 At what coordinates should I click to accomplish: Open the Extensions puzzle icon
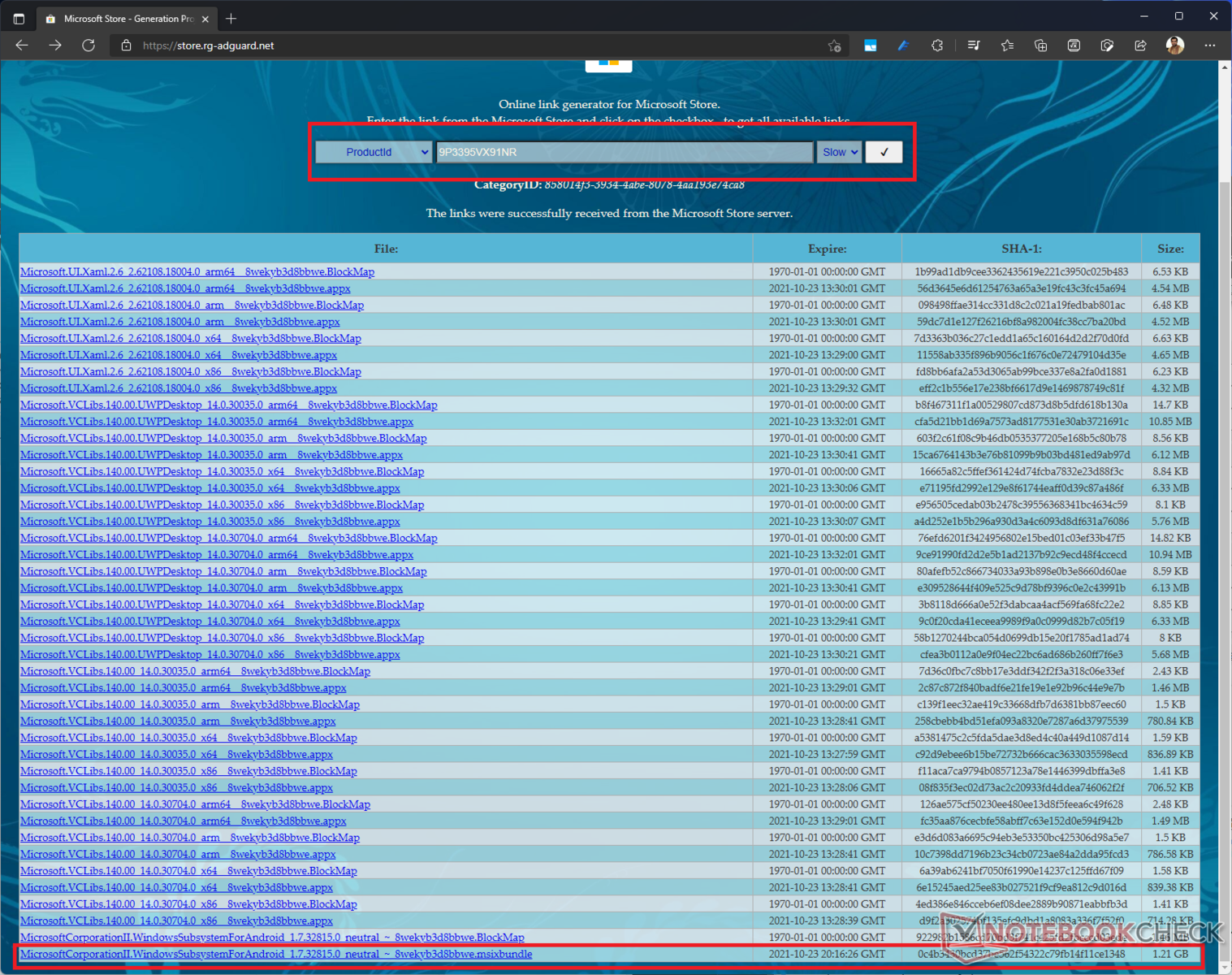pyautogui.click(x=937, y=45)
